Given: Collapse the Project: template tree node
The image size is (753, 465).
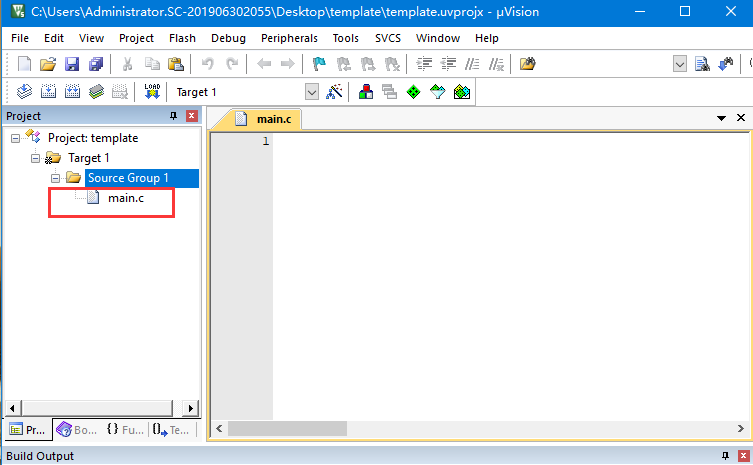Looking at the screenshot, I should [15, 138].
